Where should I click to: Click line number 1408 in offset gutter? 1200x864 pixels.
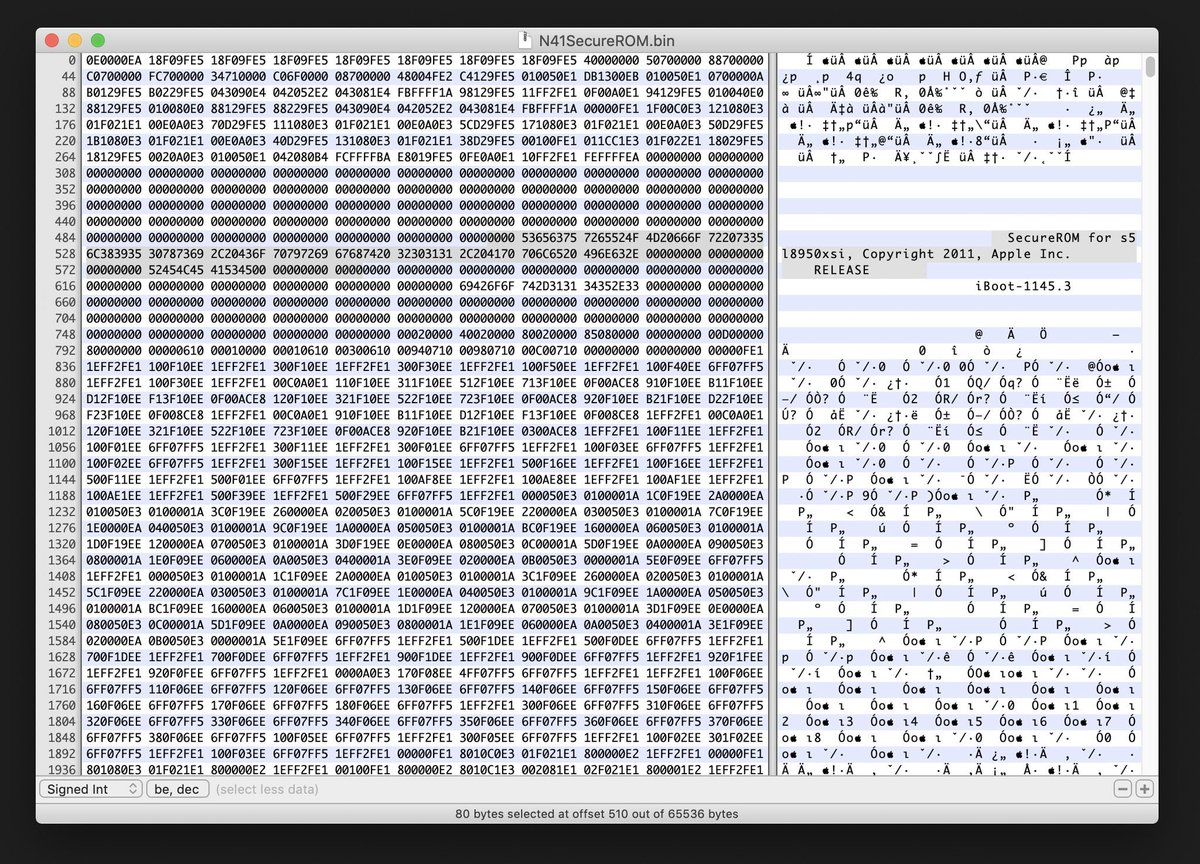64,576
